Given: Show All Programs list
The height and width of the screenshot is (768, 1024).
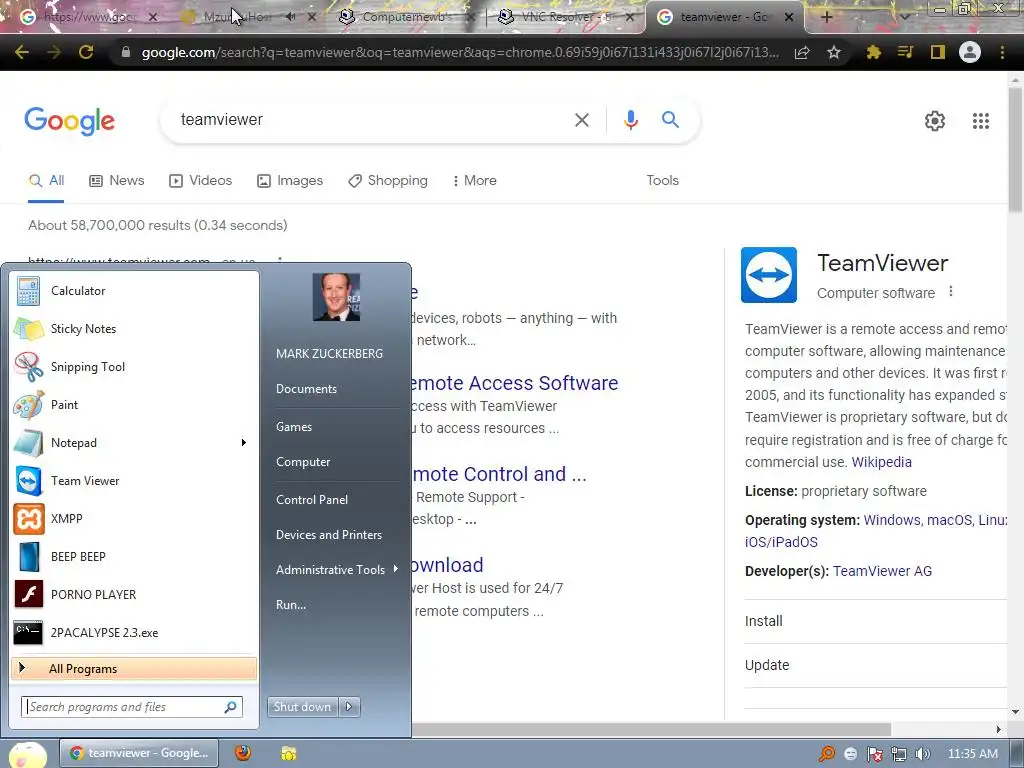Looking at the screenshot, I should click(x=134, y=668).
